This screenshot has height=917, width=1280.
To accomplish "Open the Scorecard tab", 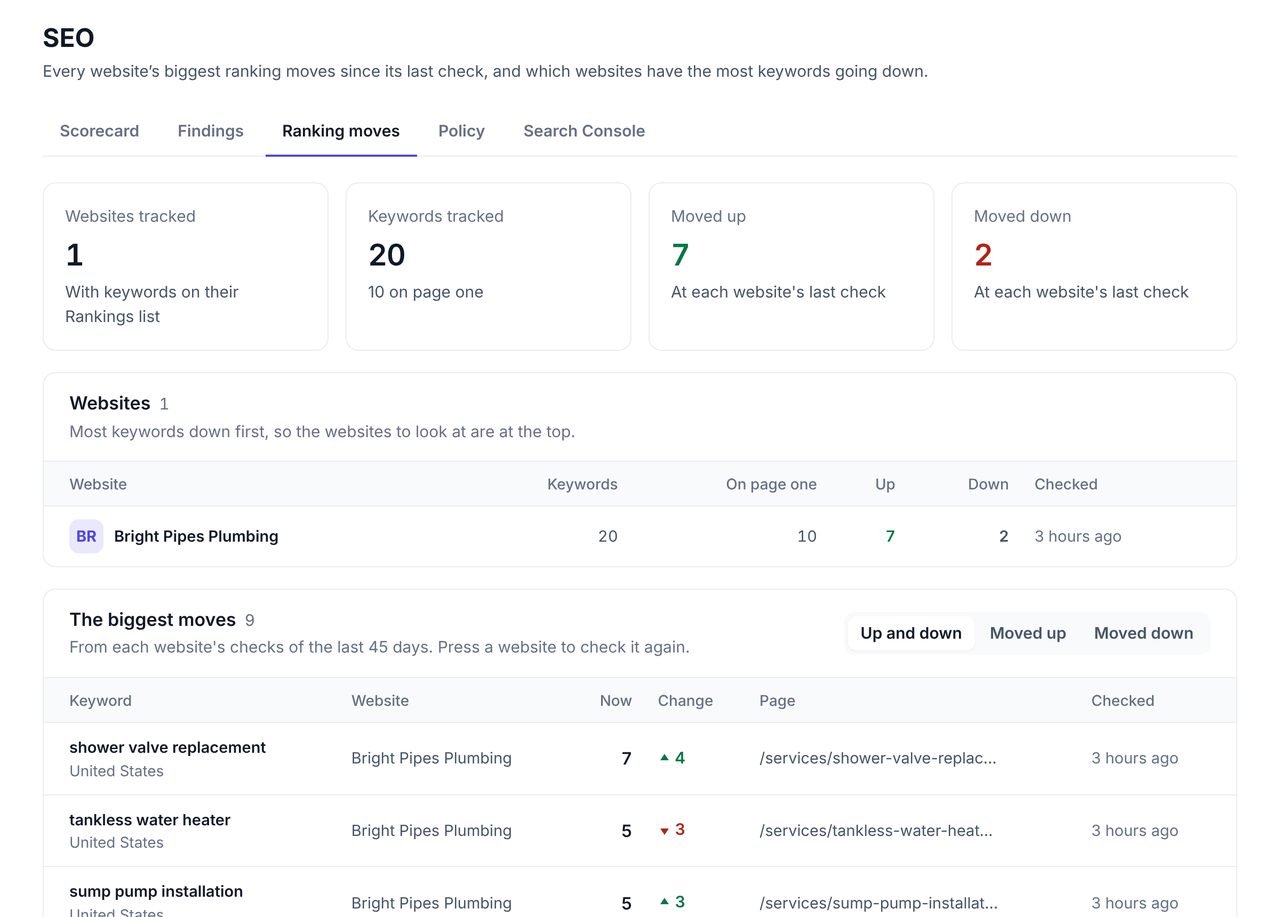I will tap(99, 131).
